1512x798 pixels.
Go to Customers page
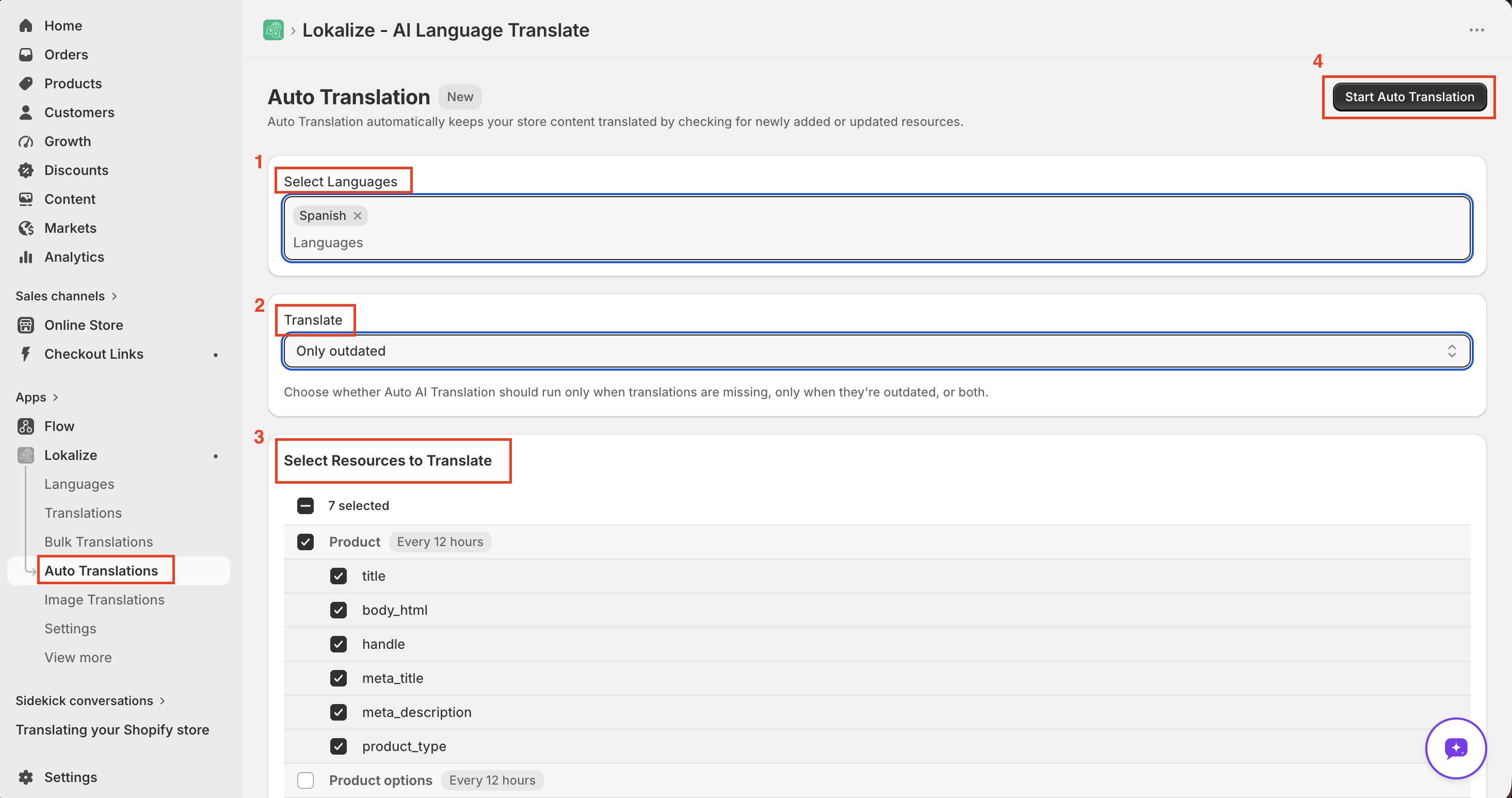pos(79,112)
